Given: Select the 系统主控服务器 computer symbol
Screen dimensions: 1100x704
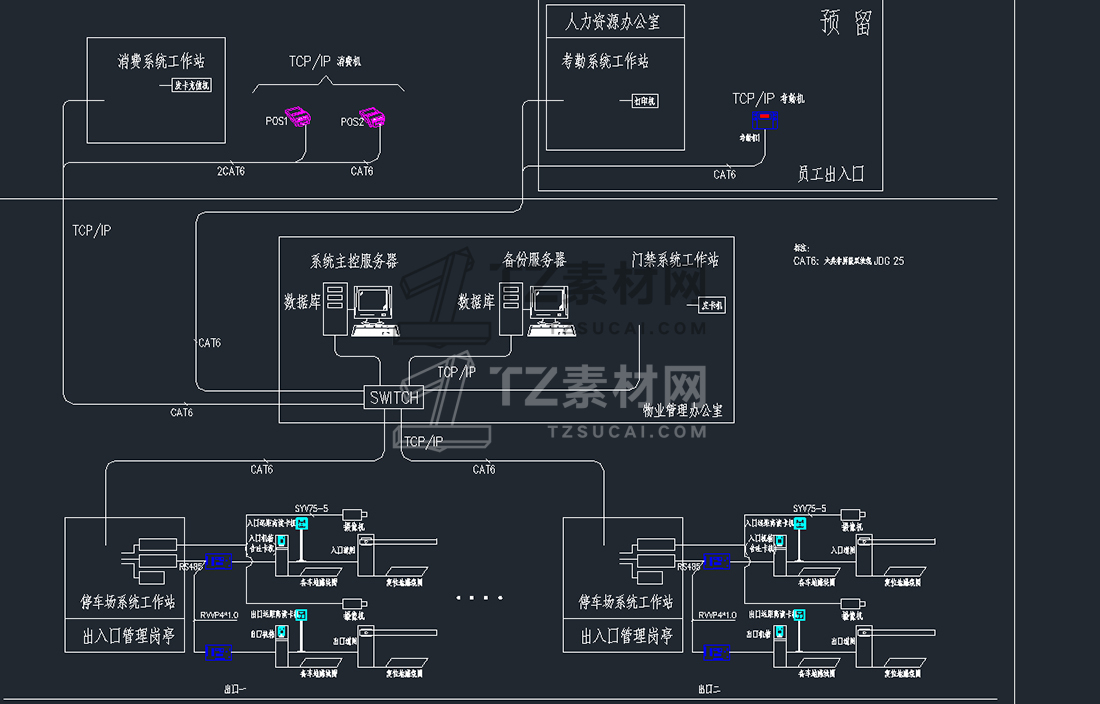Looking at the screenshot, I should point(360,309).
